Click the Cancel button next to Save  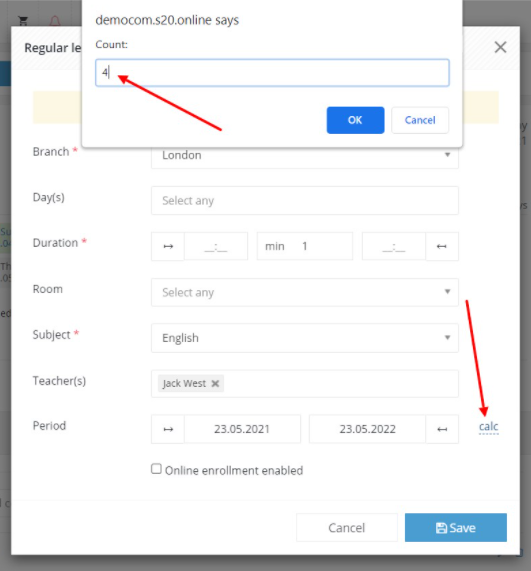click(347, 528)
